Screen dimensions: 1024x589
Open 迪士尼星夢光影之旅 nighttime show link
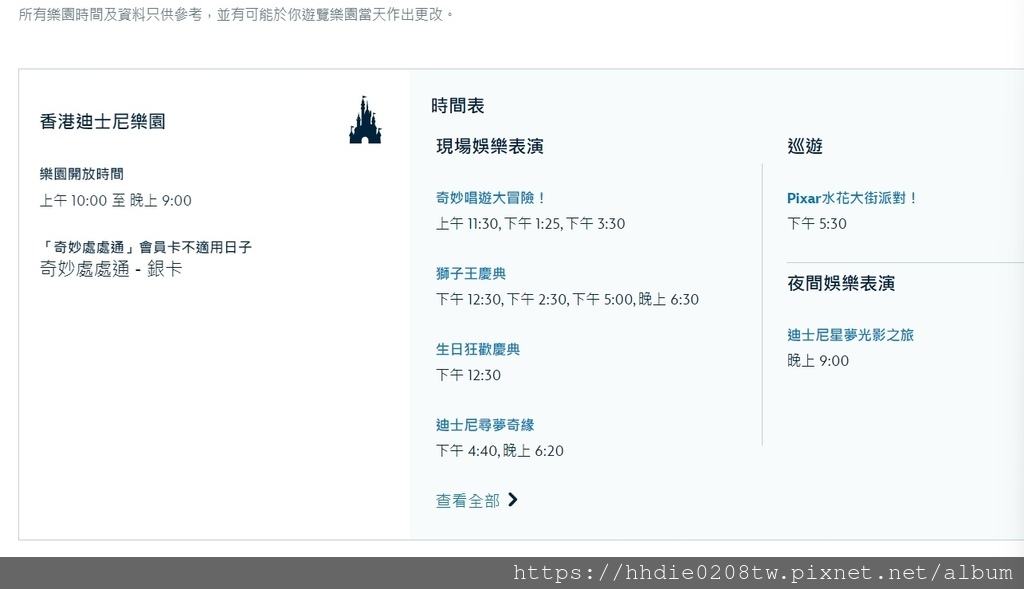[850, 335]
